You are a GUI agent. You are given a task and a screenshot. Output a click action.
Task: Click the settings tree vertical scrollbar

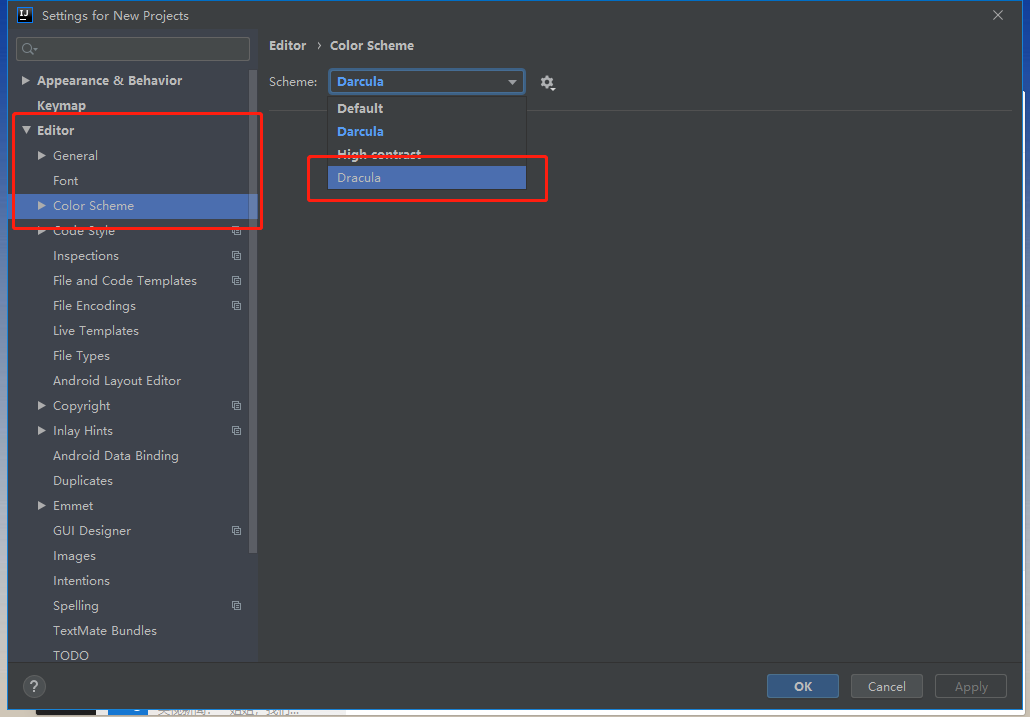click(x=253, y=312)
